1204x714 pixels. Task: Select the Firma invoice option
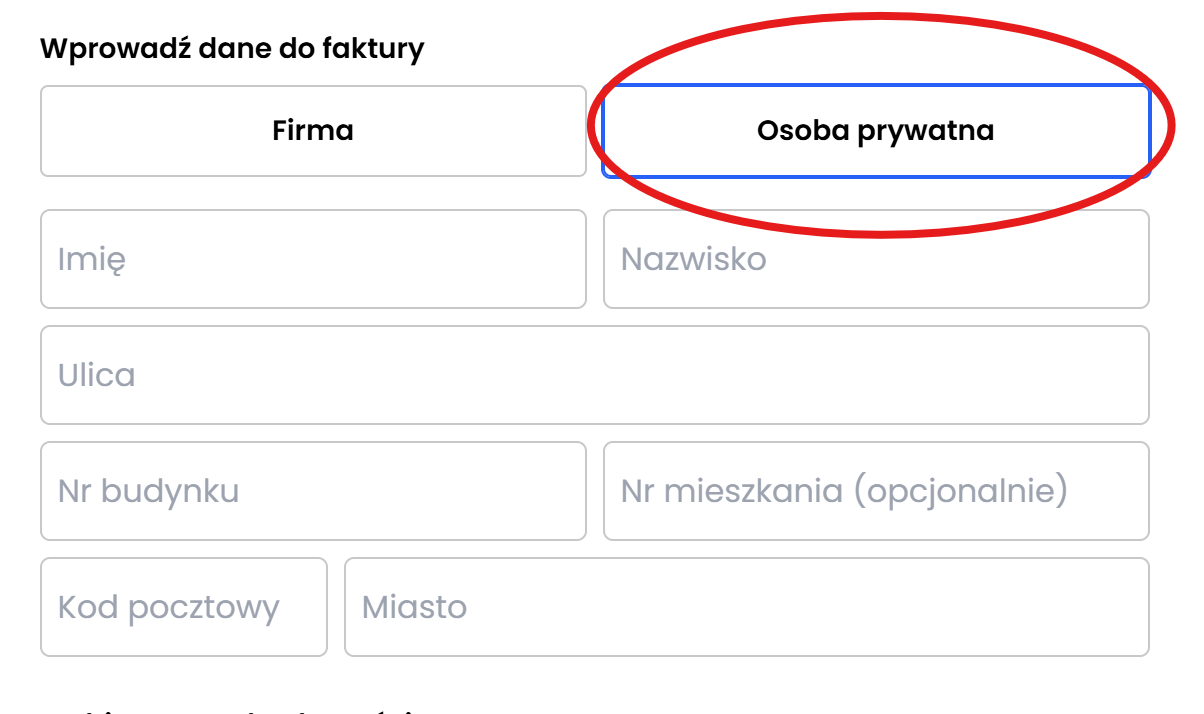coord(313,131)
